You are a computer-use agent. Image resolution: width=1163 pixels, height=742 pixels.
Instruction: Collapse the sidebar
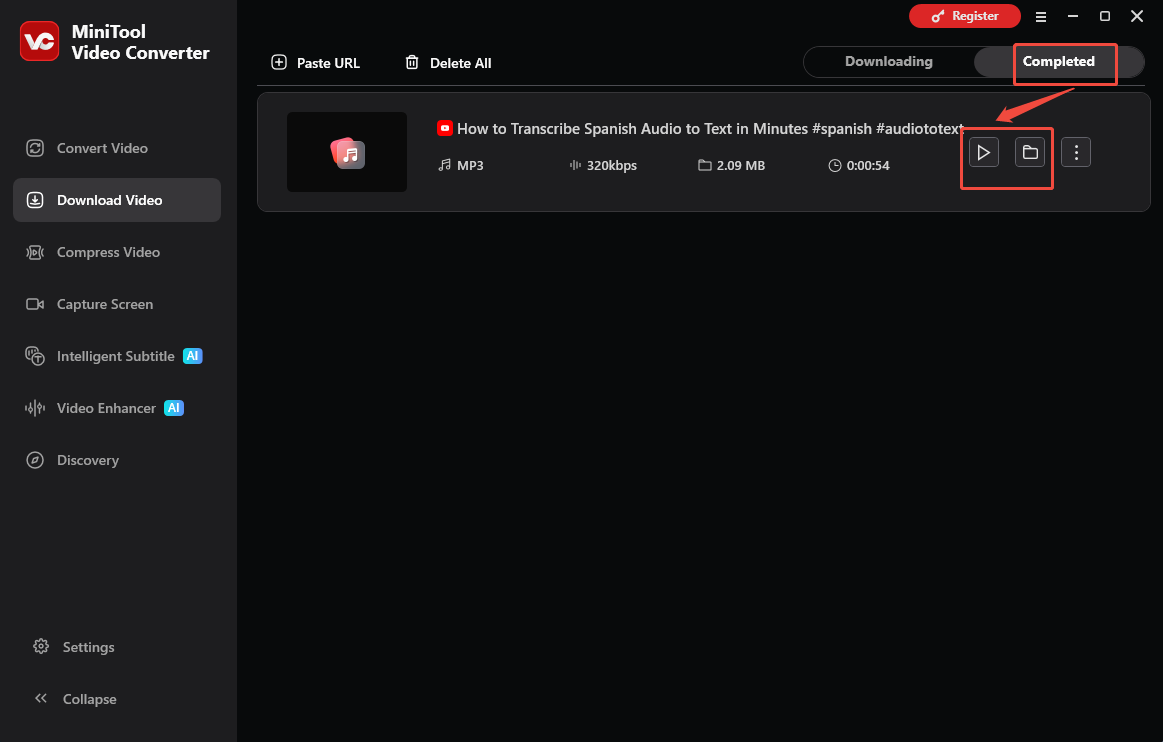coord(75,699)
